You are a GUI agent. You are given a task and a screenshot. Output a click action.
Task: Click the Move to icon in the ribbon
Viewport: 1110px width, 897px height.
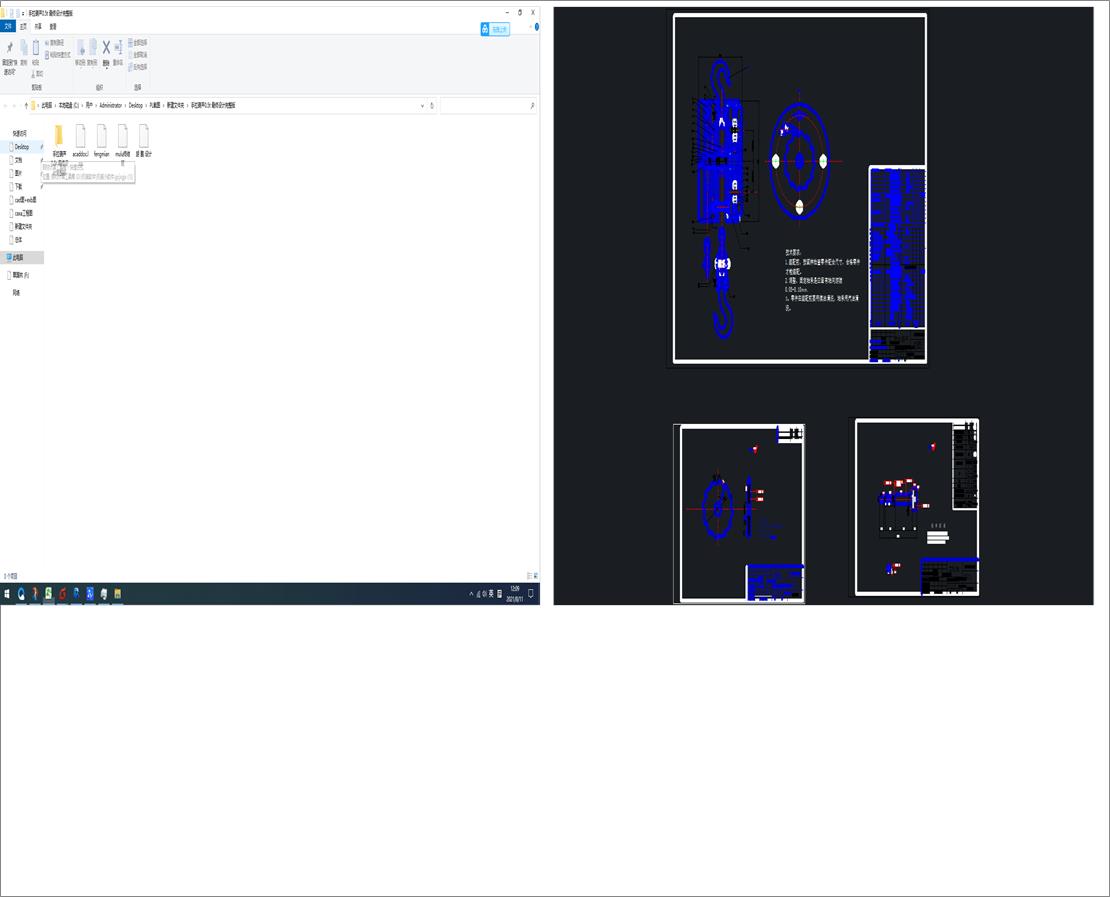coord(81,48)
